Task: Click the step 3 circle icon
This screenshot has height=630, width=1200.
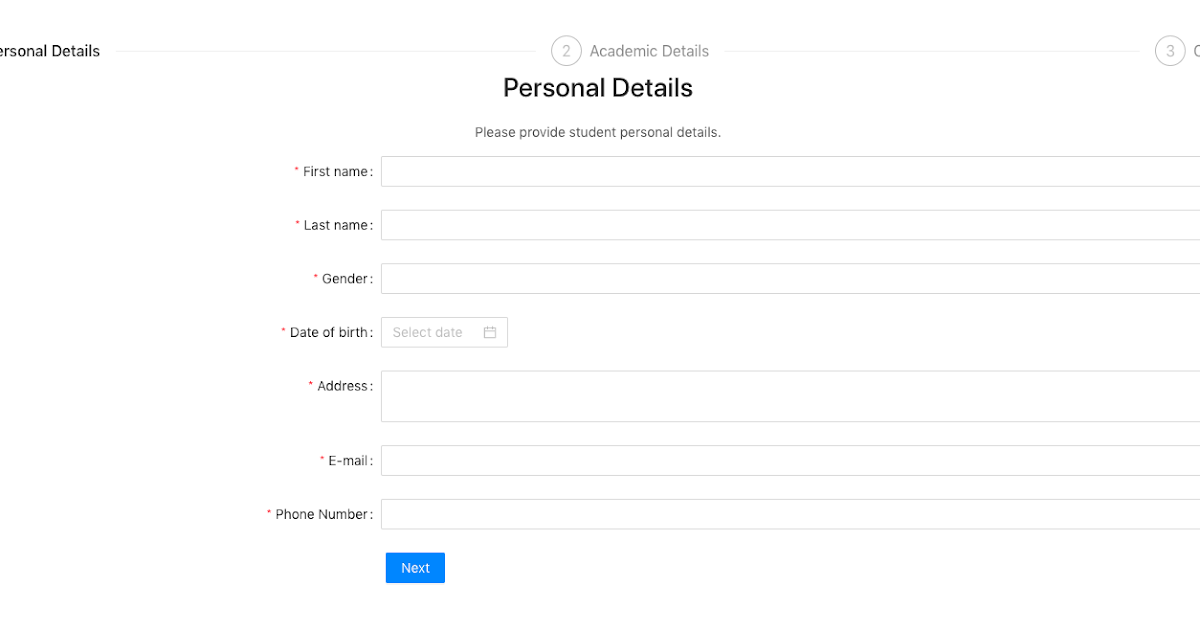Action: click(x=1170, y=51)
